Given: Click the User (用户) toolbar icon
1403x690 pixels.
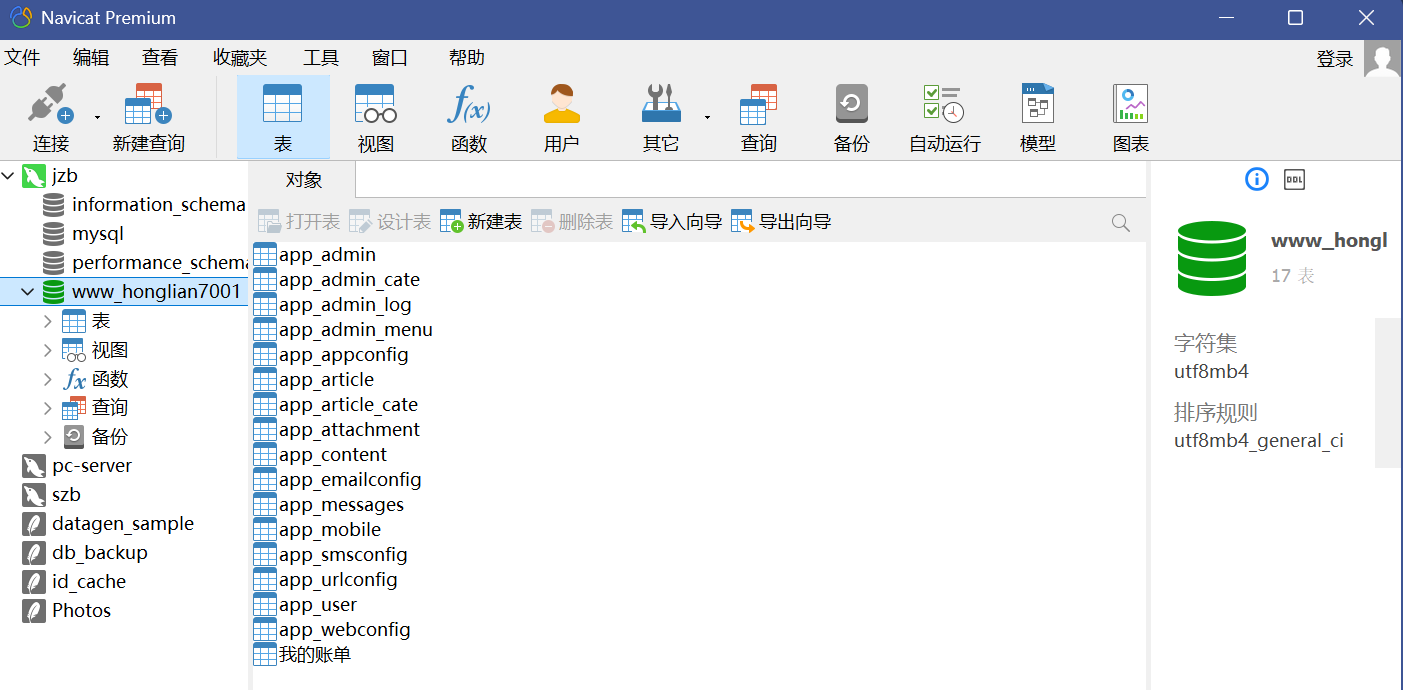Looking at the screenshot, I should 561,104.
